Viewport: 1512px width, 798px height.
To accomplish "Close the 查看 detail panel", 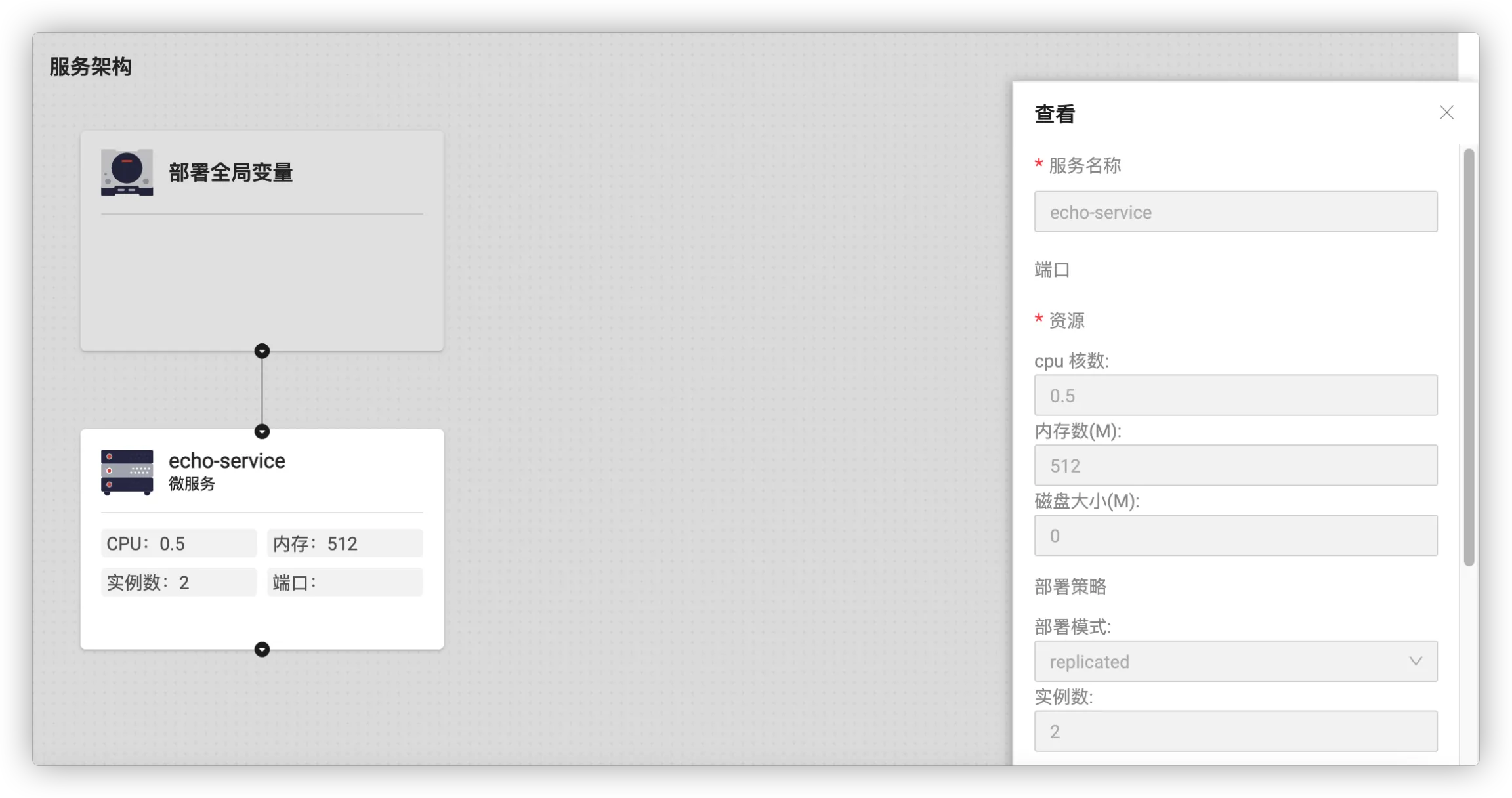I will point(1446,113).
